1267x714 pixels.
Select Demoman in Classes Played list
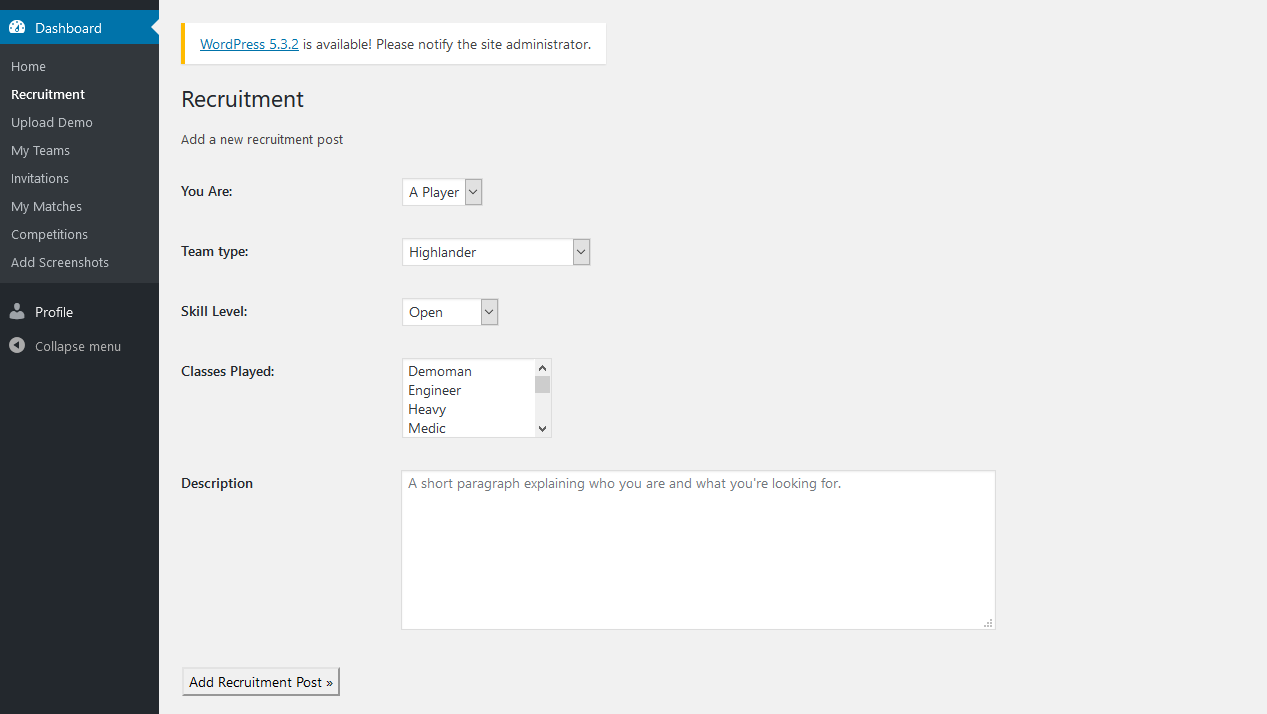440,371
